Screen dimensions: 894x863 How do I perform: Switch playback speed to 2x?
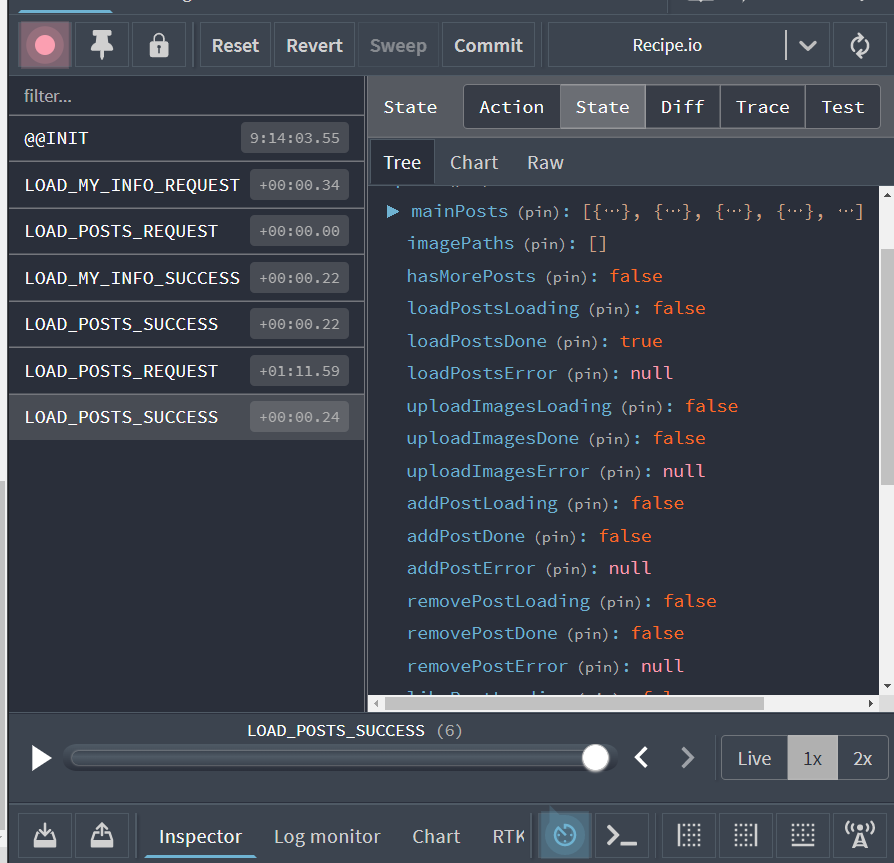pyautogui.click(x=861, y=757)
